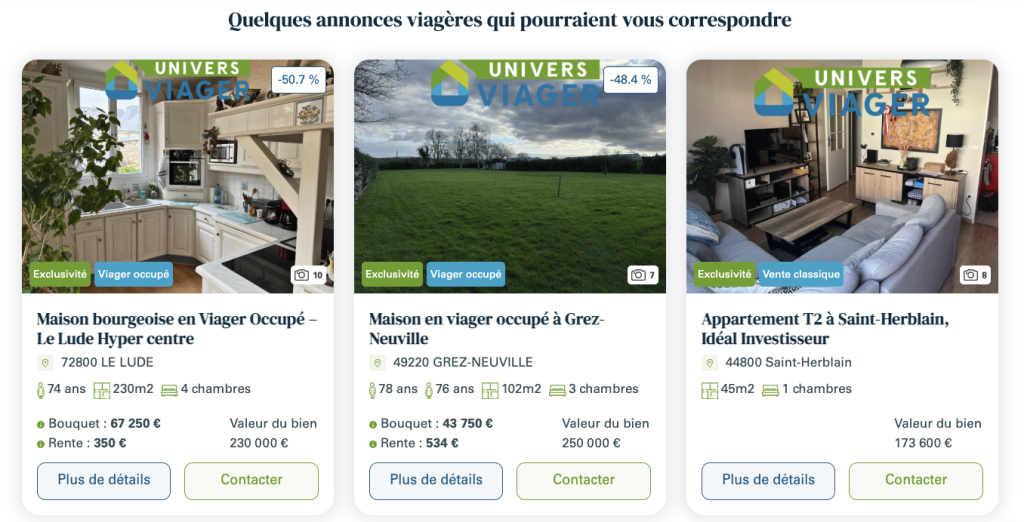
Task: Open Plus de détails for Le Lude house
Action: point(104,481)
